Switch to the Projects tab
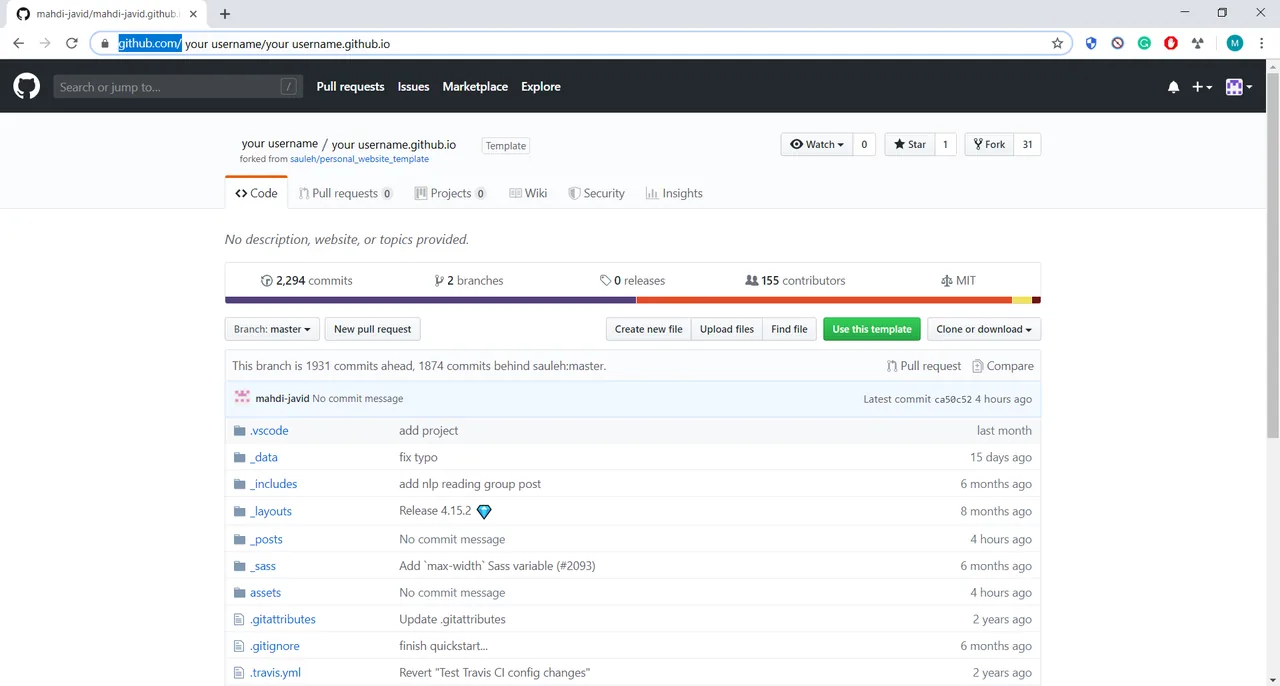Viewport: 1280px width, 686px height. 450,193
